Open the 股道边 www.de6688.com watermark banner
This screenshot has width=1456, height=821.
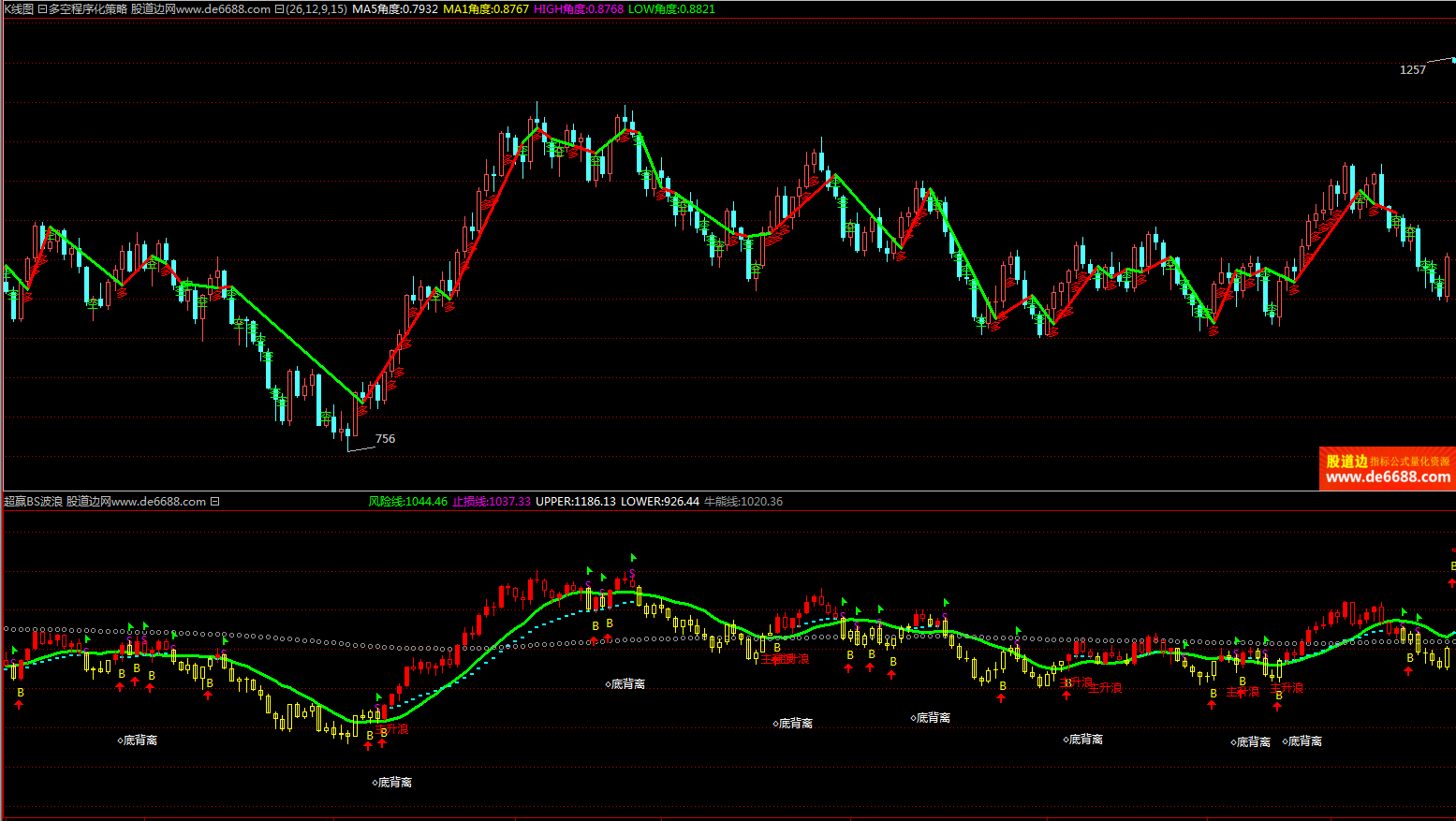(1387, 469)
